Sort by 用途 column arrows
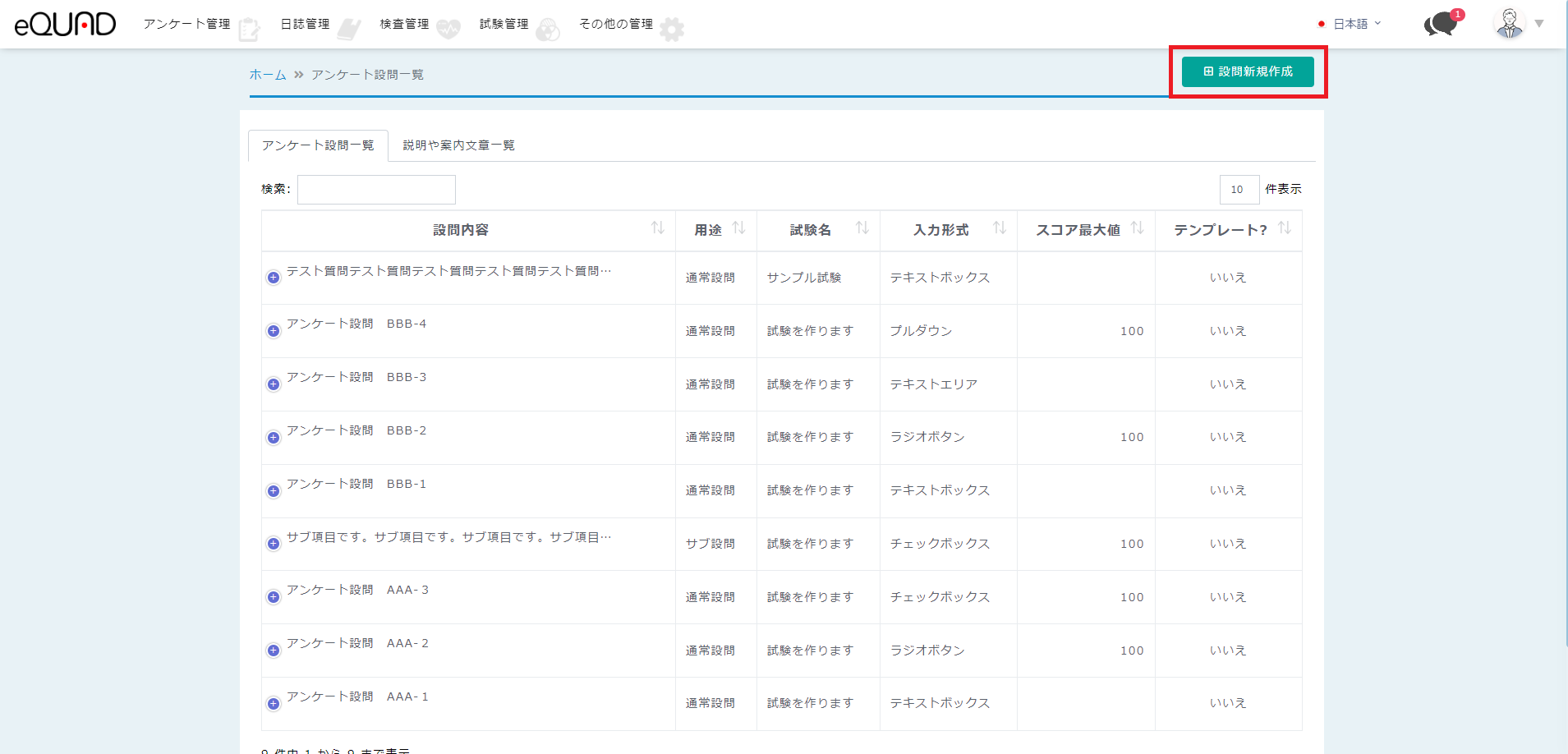This screenshot has width=1568, height=754. point(738,228)
